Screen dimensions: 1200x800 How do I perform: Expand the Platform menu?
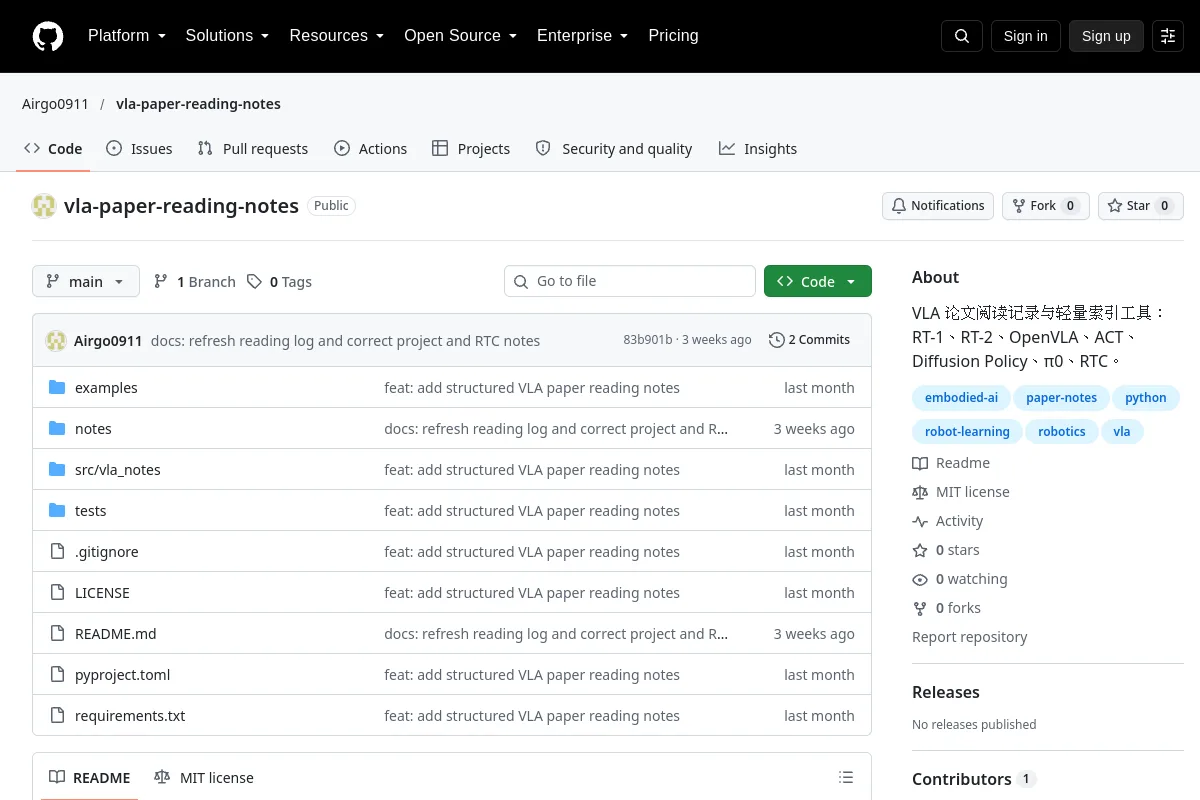126,36
